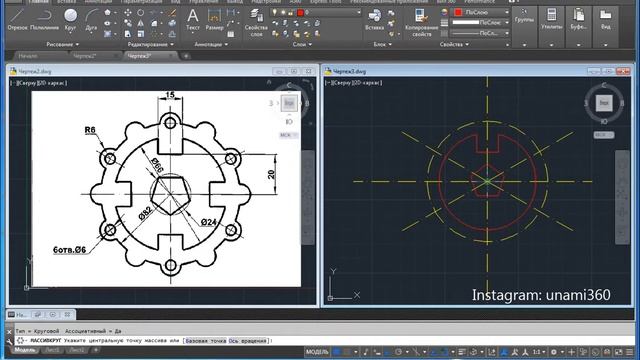Click the command line customize wrench icon
The width and height of the screenshot is (640, 360).
tap(9, 342)
